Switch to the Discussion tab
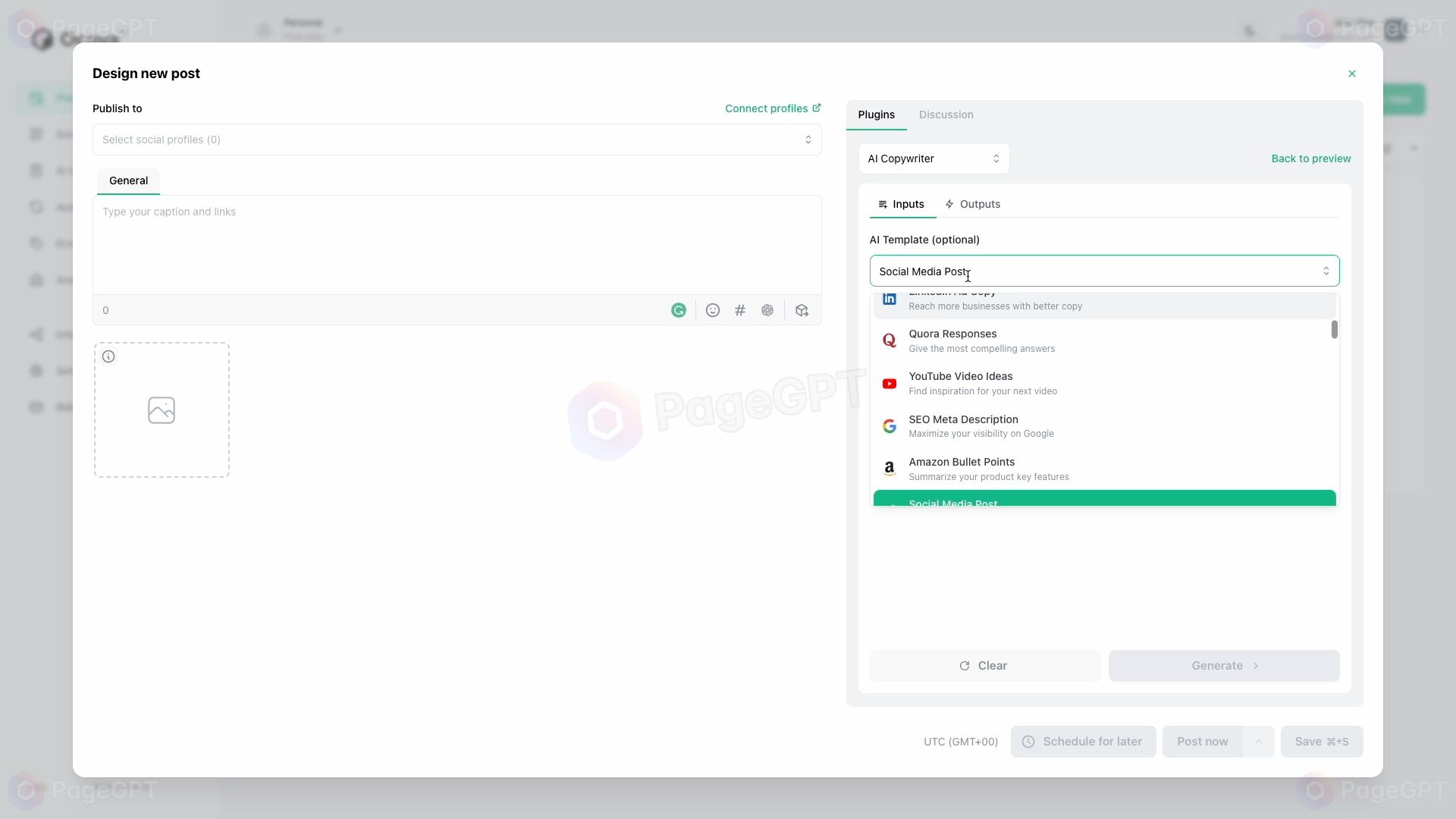Screen dimensions: 1456x819 (x=946, y=115)
